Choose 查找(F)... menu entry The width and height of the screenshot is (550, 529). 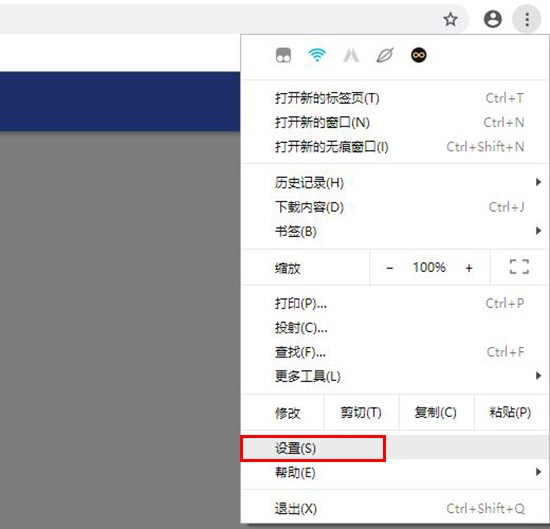[395, 352]
